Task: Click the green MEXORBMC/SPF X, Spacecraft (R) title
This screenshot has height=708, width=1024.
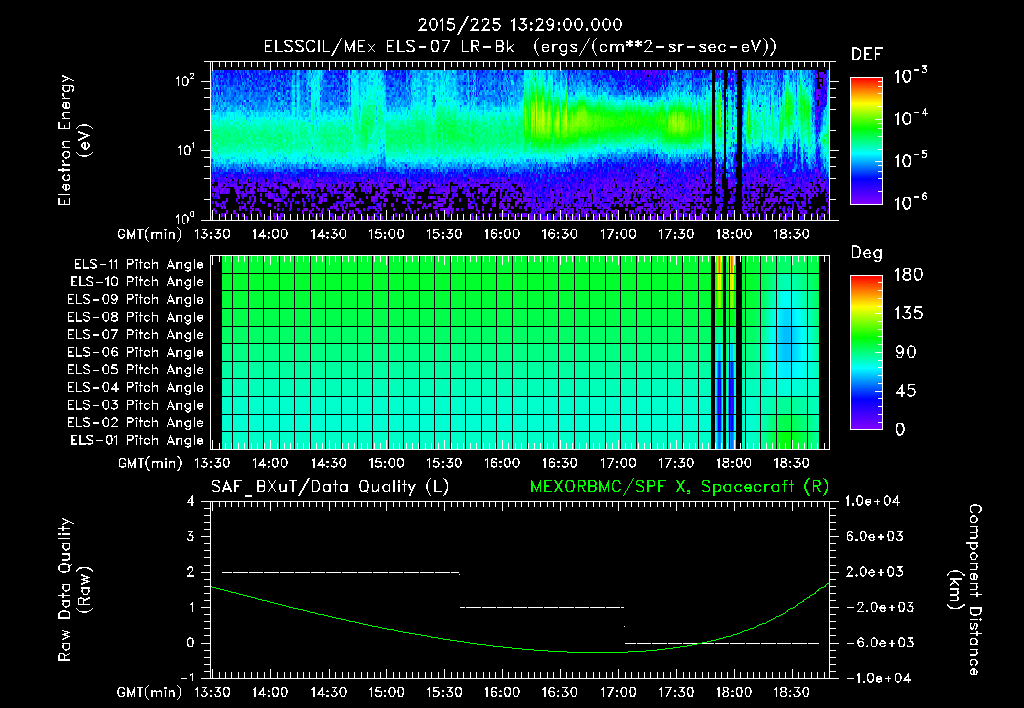Action: (679, 487)
